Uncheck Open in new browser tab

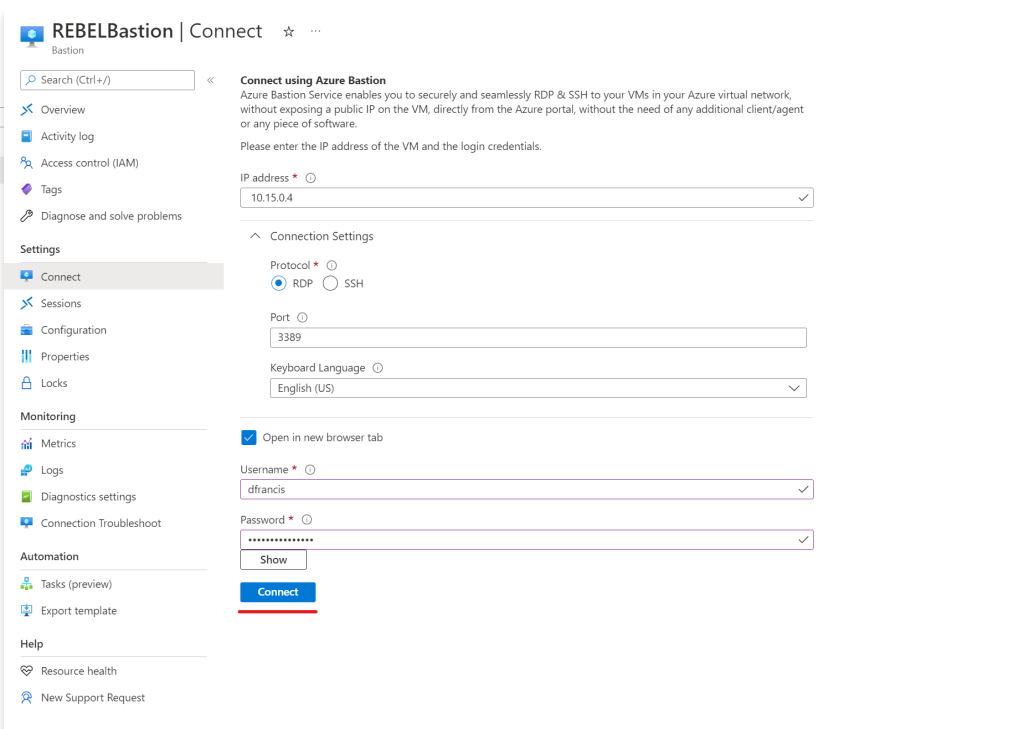[x=248, y=437]
